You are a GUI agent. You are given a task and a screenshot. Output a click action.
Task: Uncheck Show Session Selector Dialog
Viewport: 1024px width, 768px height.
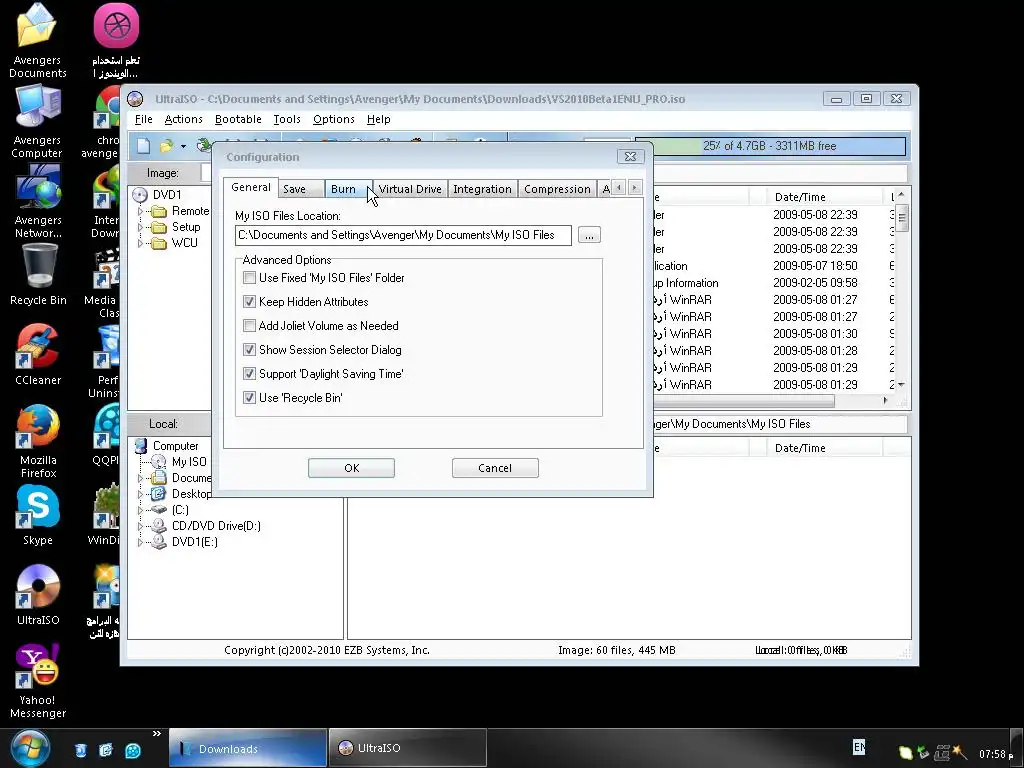249,349
